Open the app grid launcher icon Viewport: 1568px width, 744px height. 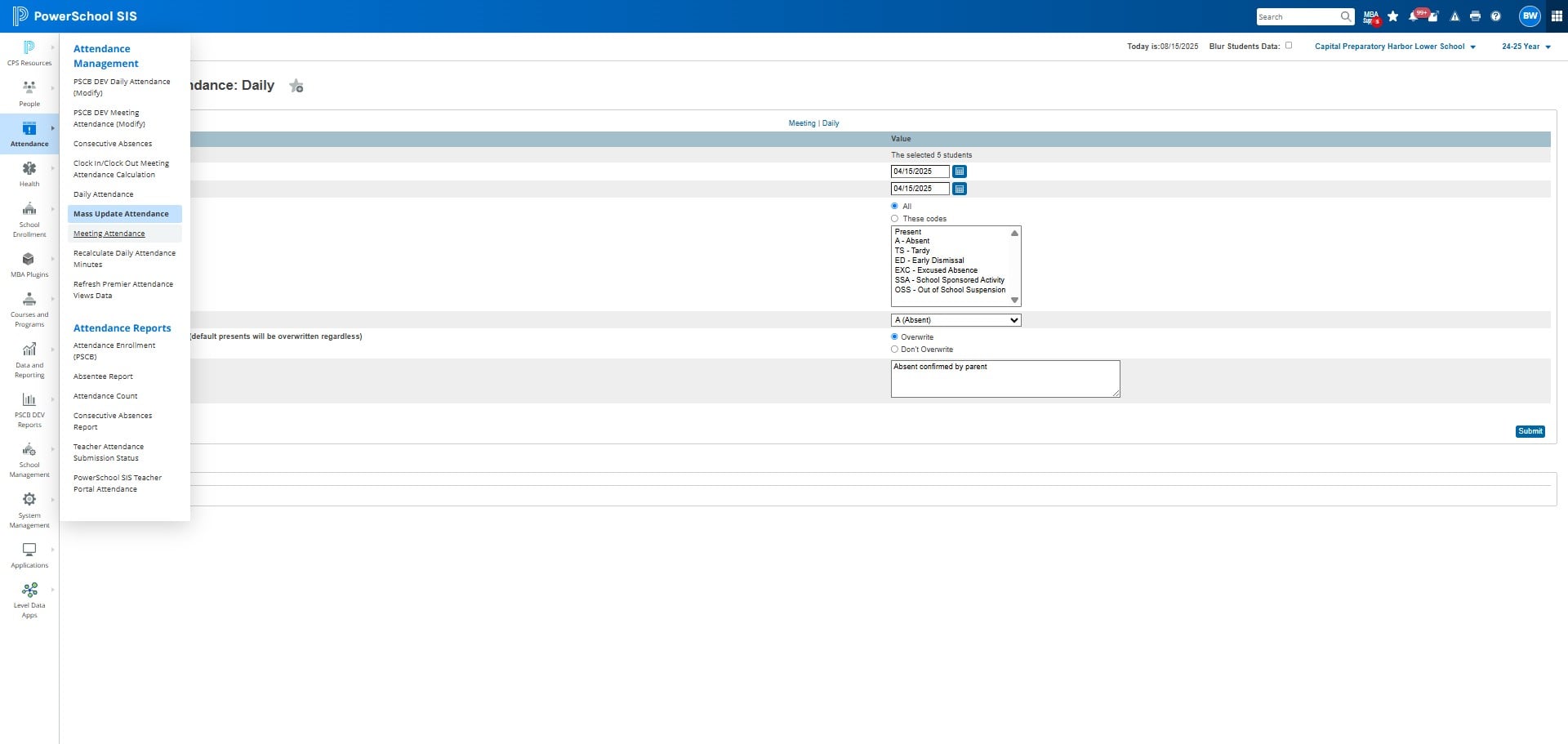point(1556,16)
